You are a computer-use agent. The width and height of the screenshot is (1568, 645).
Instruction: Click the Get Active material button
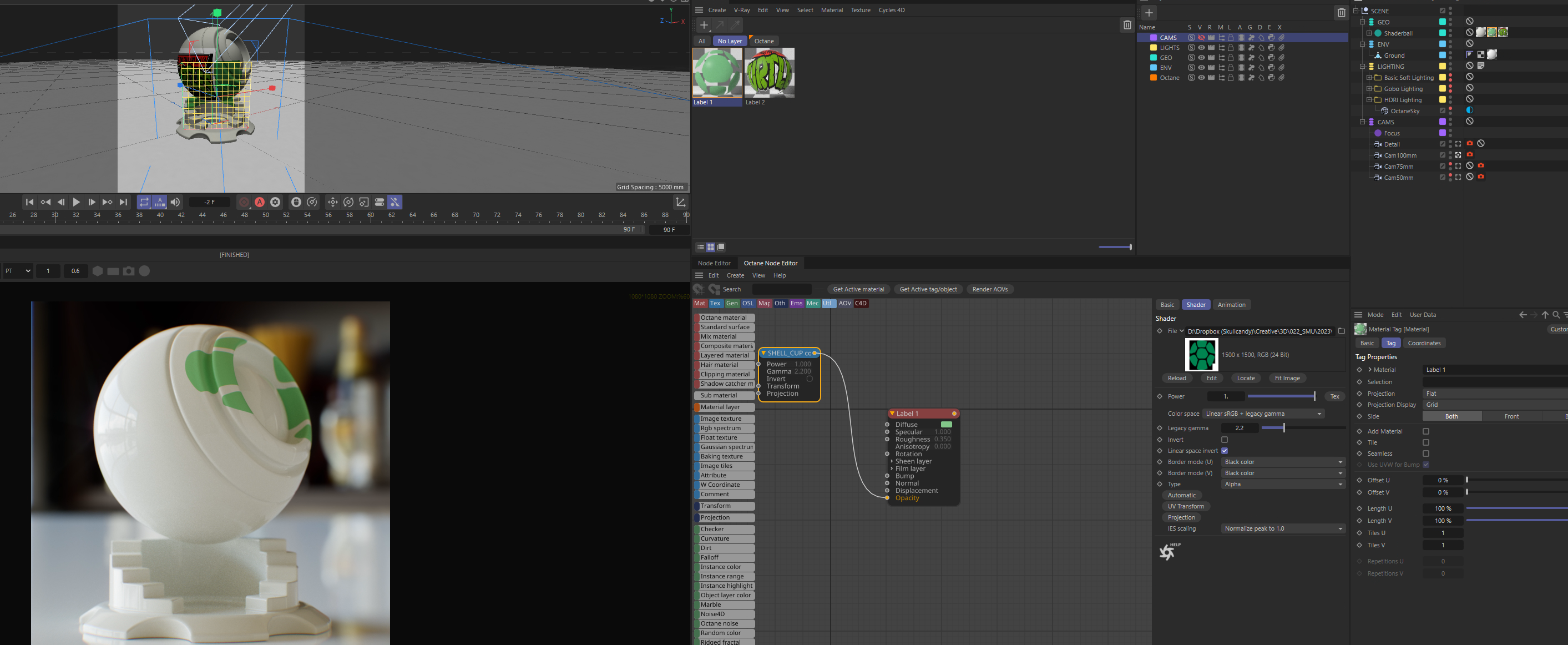858,289
